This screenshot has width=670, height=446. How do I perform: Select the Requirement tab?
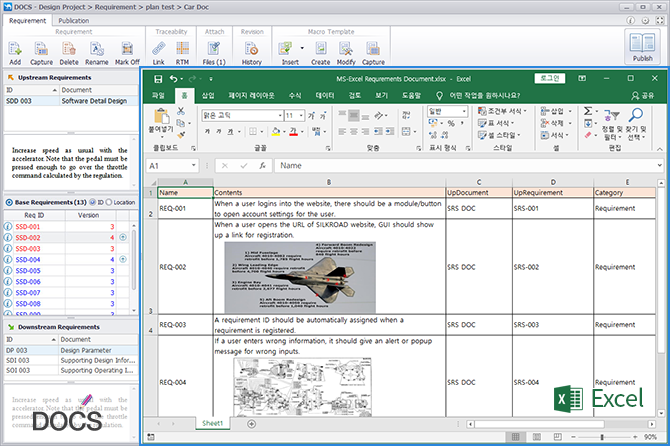[x=27, y=21]
